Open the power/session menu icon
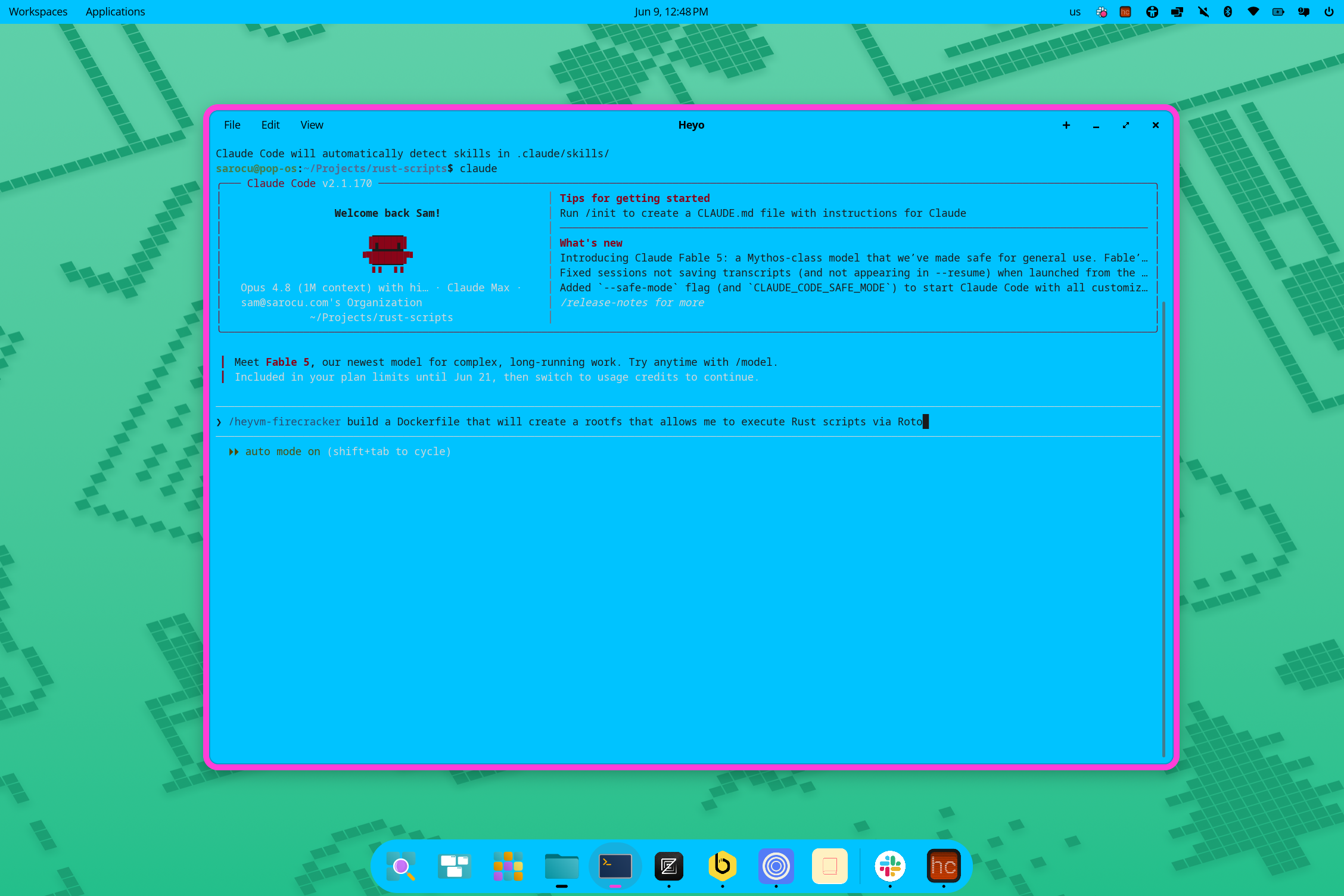This screenshot has height=896, width=1344. coord(1329,12)
